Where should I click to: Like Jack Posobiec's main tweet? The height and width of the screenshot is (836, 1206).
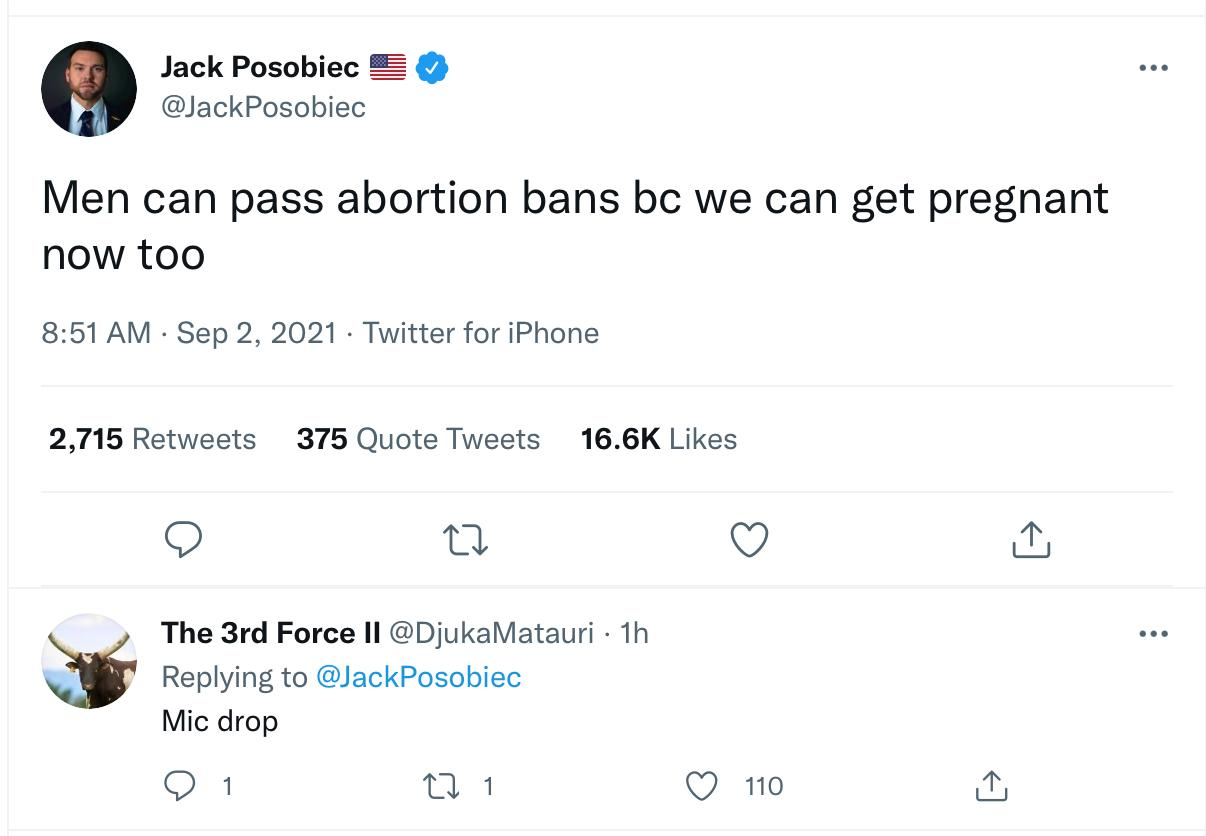click(x=750, y=540)
